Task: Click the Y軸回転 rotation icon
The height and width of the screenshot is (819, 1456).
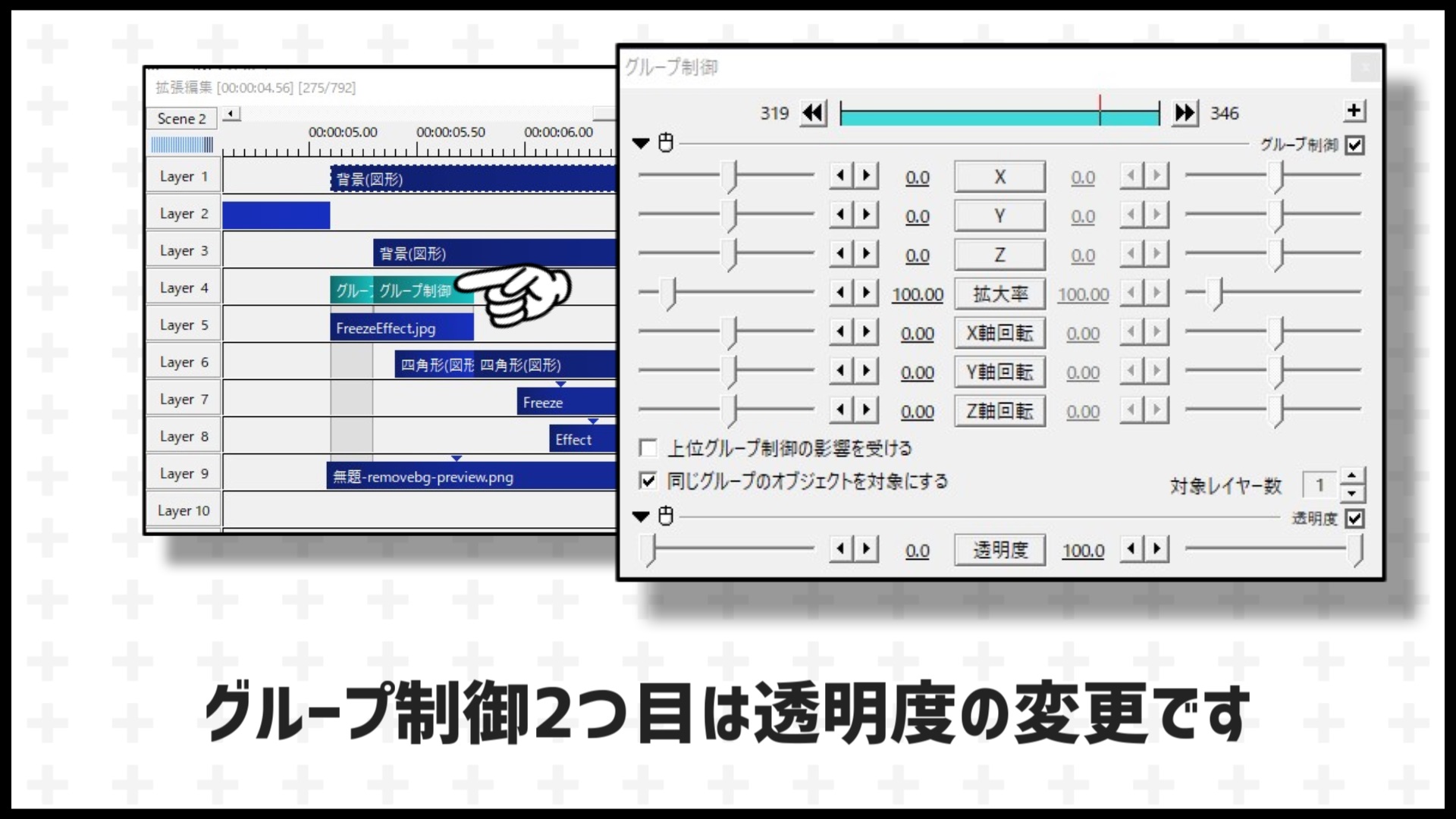Action: [999, 371]
